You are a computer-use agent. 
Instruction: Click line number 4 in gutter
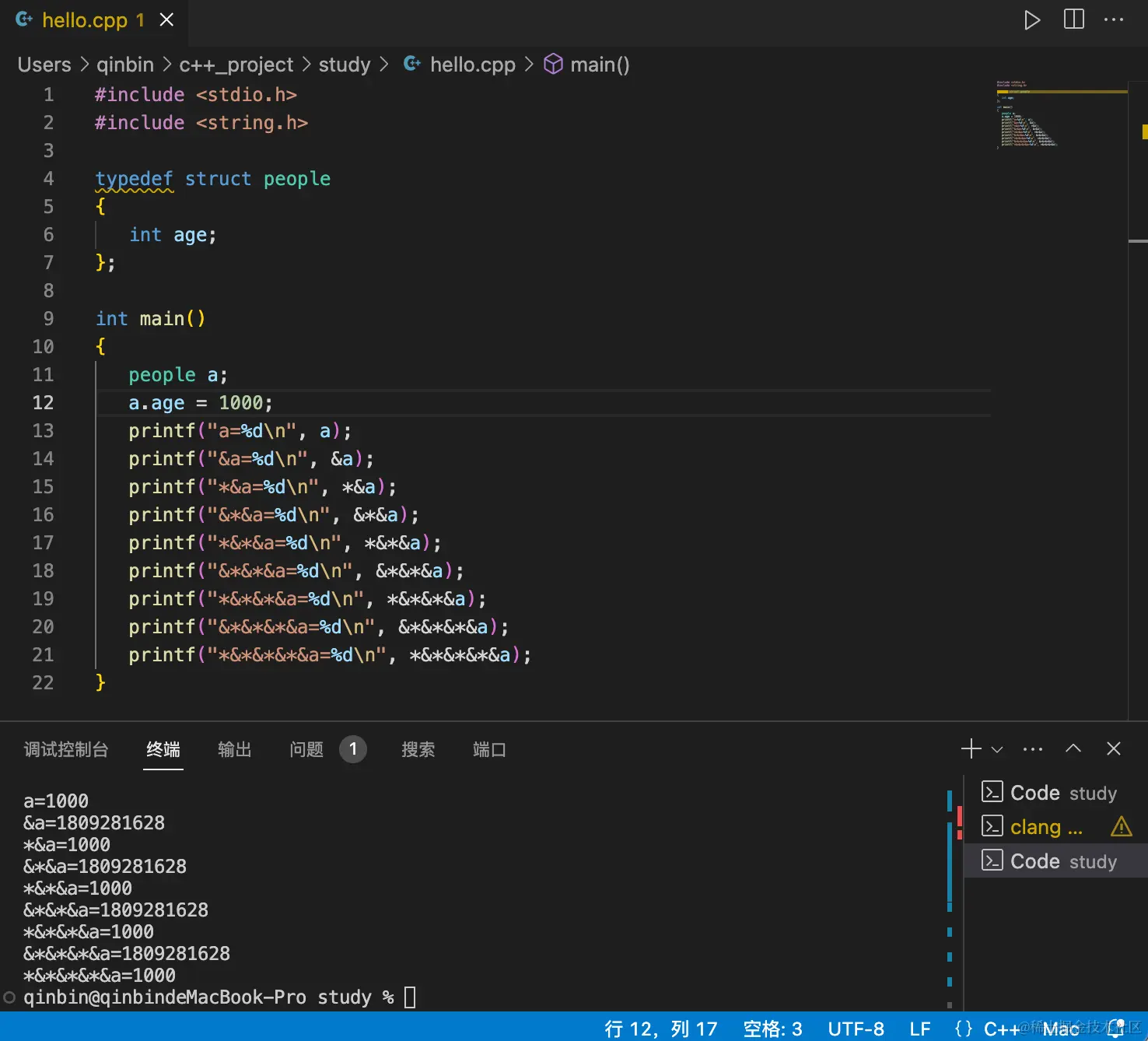click(x=48, y=178)
